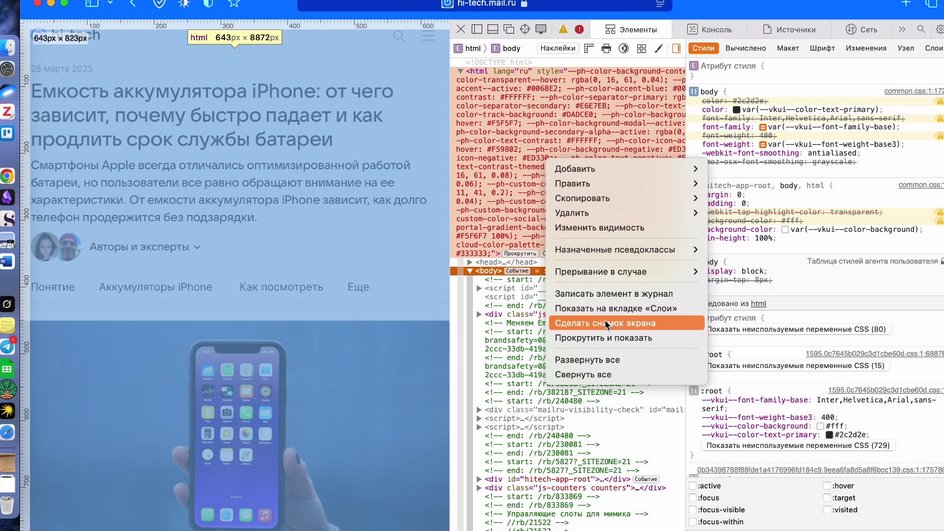944x531 pixels.
Task: Expand the js-counters div node
Action: (x=479, y=488)
